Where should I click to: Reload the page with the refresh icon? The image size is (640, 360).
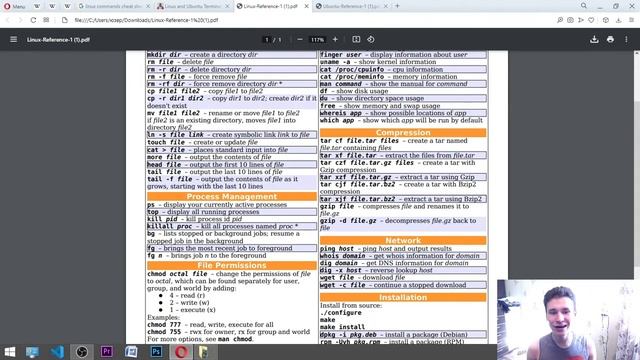click(x=33, y=20)
